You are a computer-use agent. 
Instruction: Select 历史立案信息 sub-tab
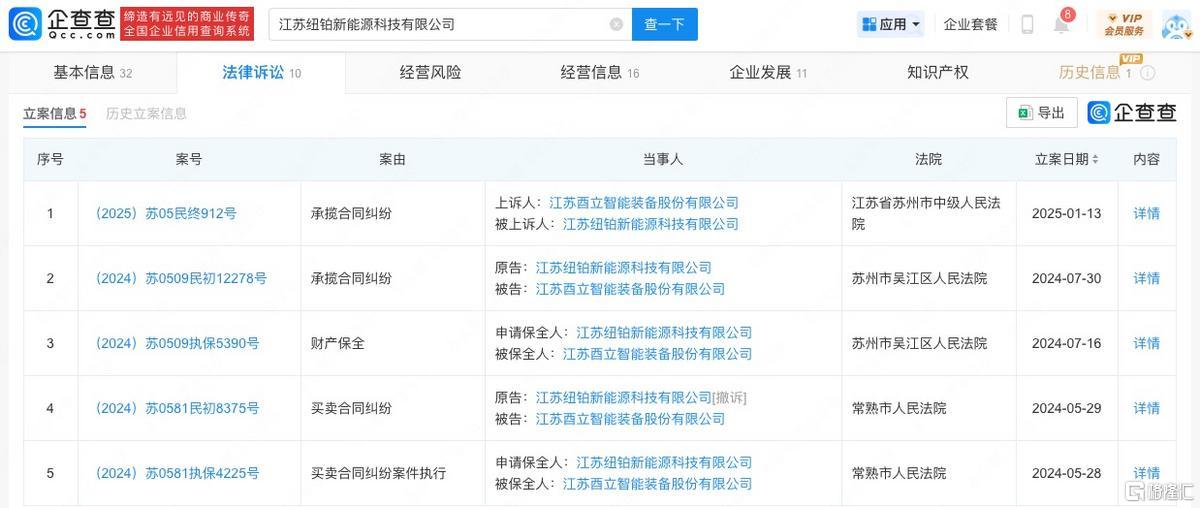pos(146,114)
